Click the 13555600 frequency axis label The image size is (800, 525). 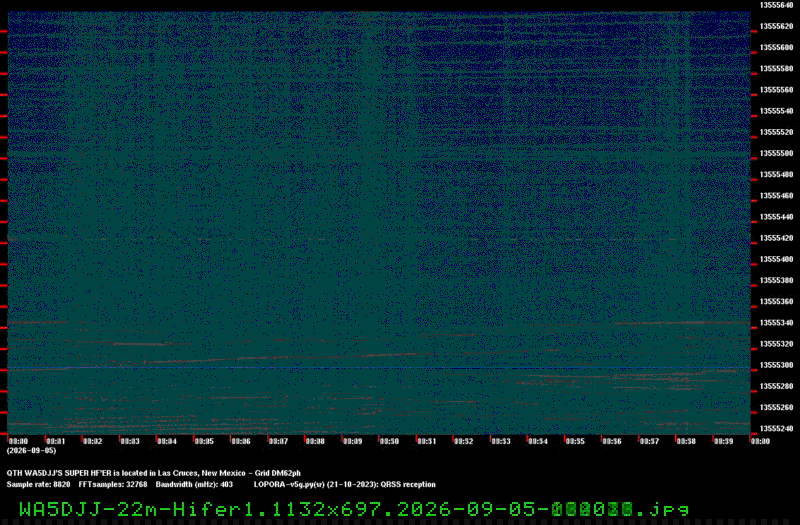click(776, 47)
